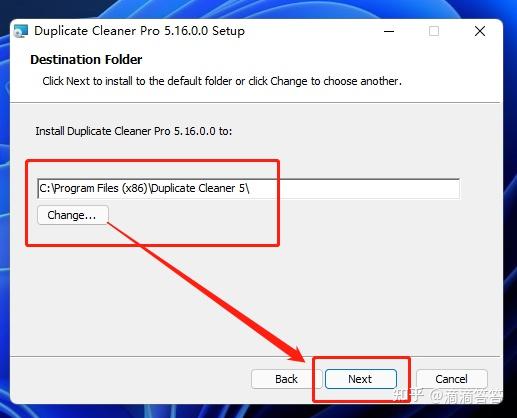Click the "Duplicate Cleaner Pro 5.16.0.0 Setup" title text
The image size is (517, 418).
tap(139, 31)
